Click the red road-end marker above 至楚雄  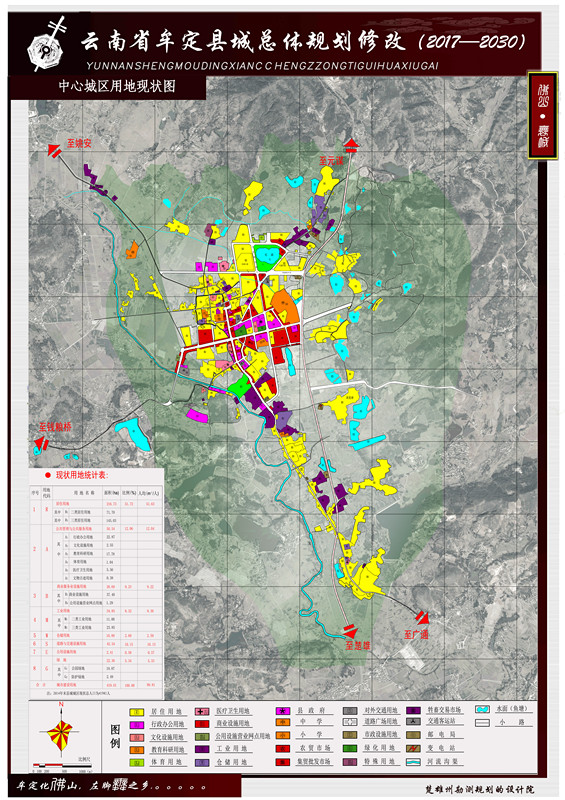tap(350, 632)
